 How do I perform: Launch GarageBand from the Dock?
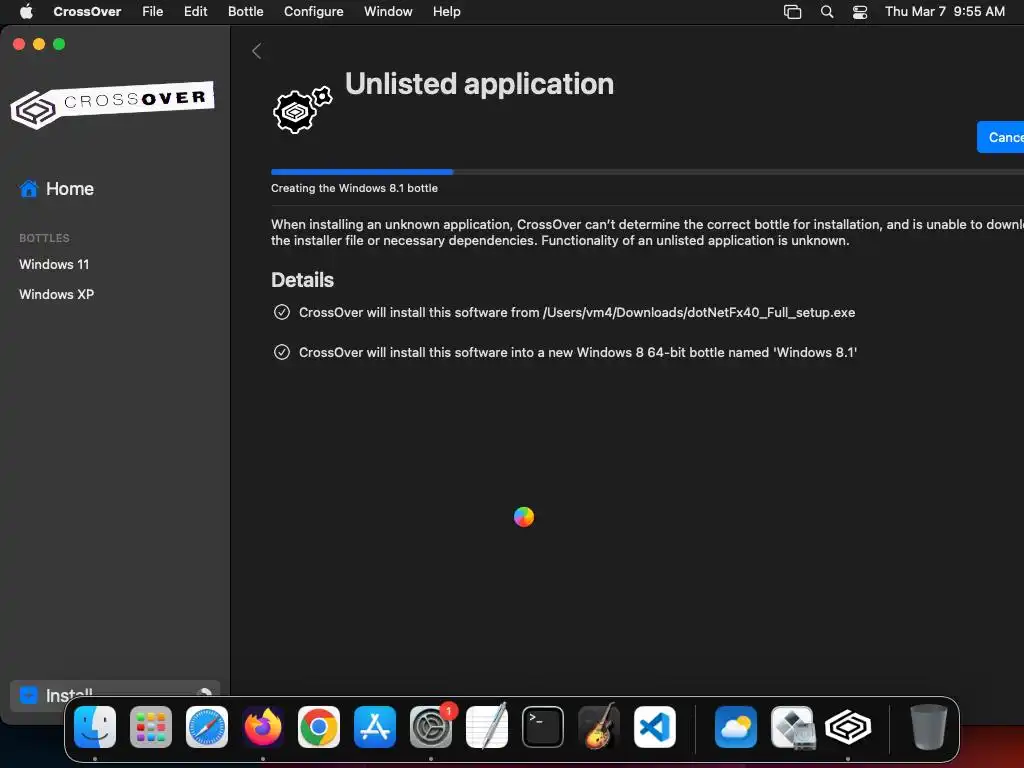click(x=599, y=727)
